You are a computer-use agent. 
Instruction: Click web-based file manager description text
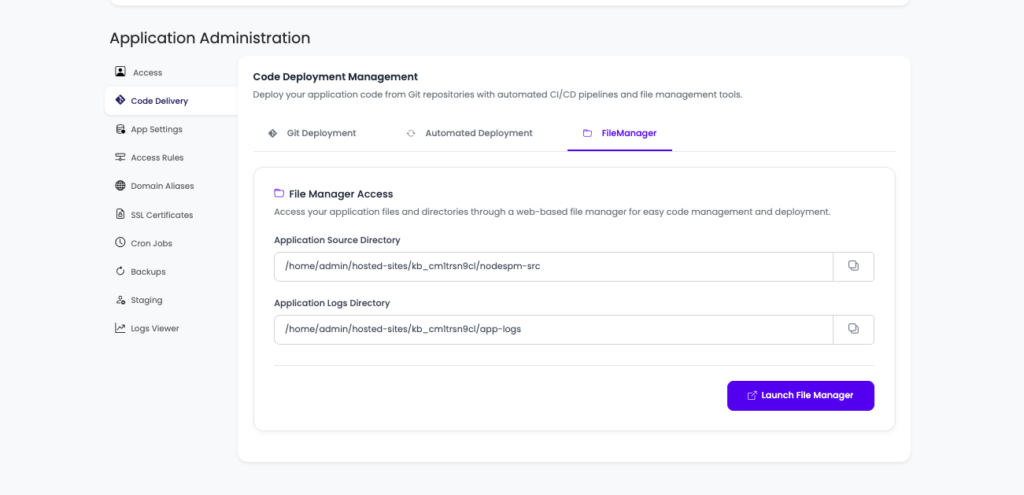click(x=552, y=212)
